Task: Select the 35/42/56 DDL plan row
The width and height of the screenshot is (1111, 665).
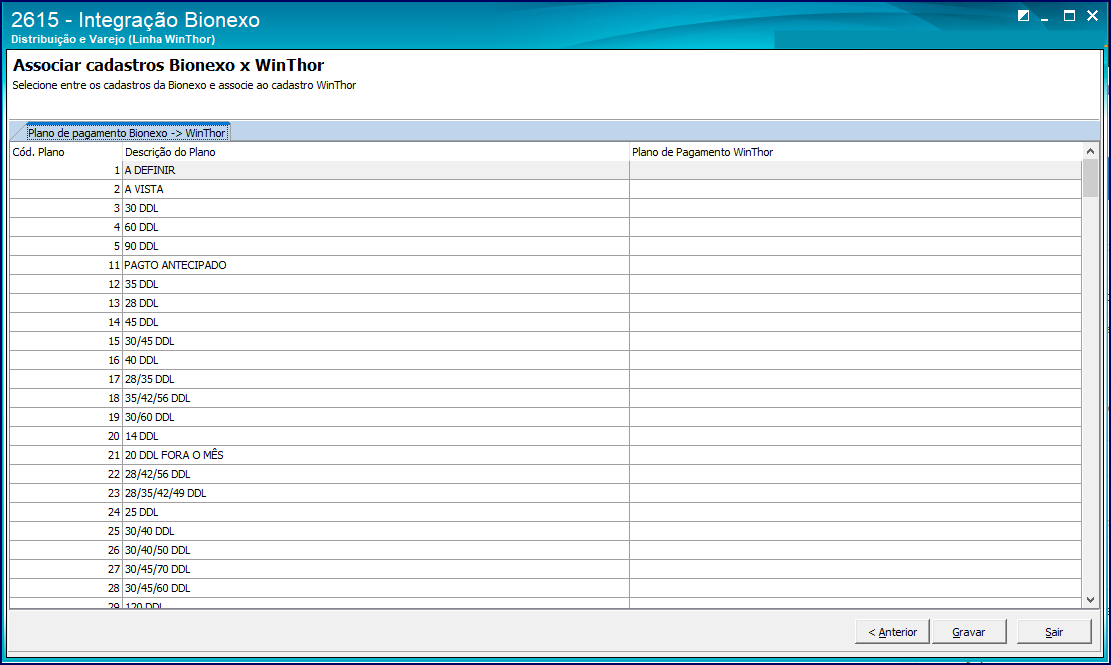Action: (546, 398)
